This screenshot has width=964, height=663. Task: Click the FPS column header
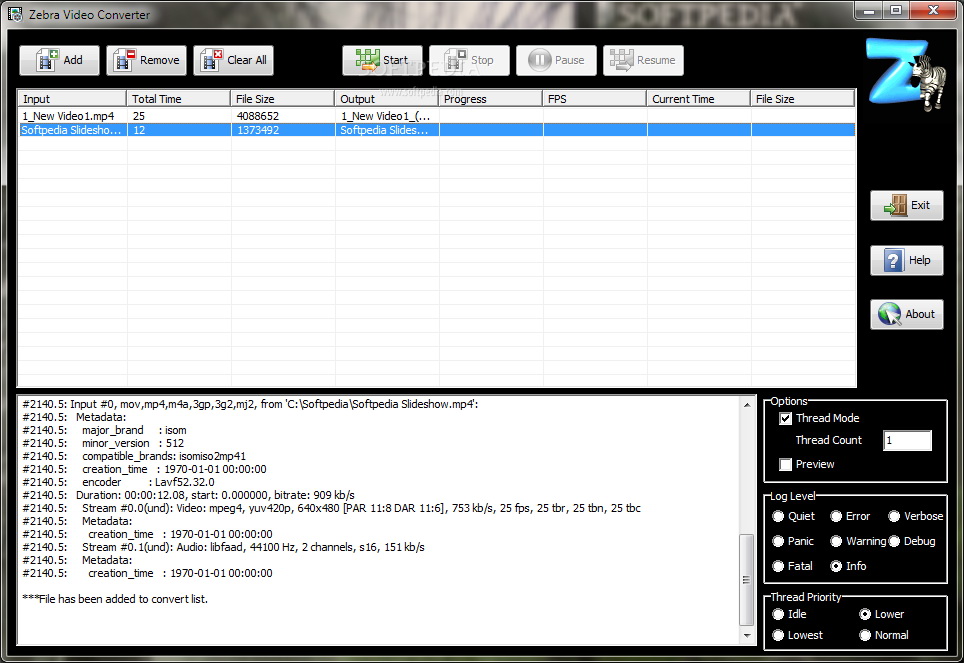(595, 98)
